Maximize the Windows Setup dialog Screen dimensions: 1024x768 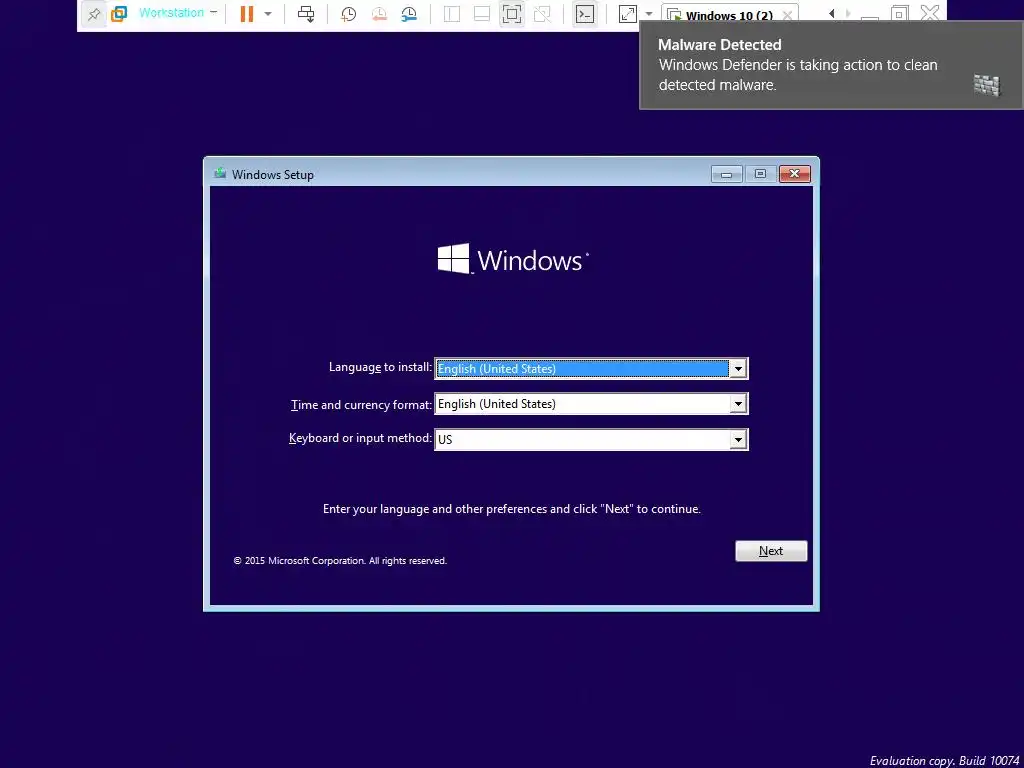(760, 174)
